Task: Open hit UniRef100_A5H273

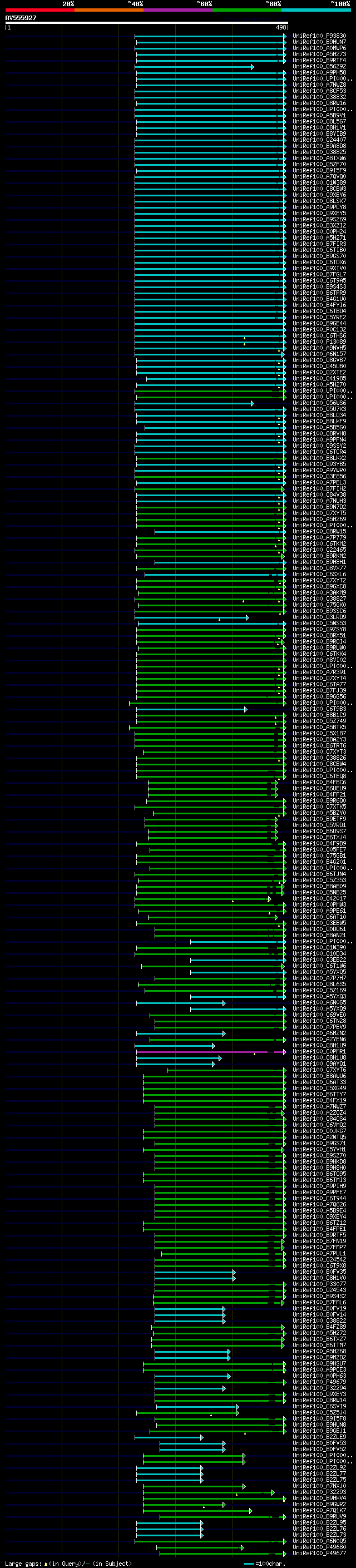Action: click(x=319, y=54)
